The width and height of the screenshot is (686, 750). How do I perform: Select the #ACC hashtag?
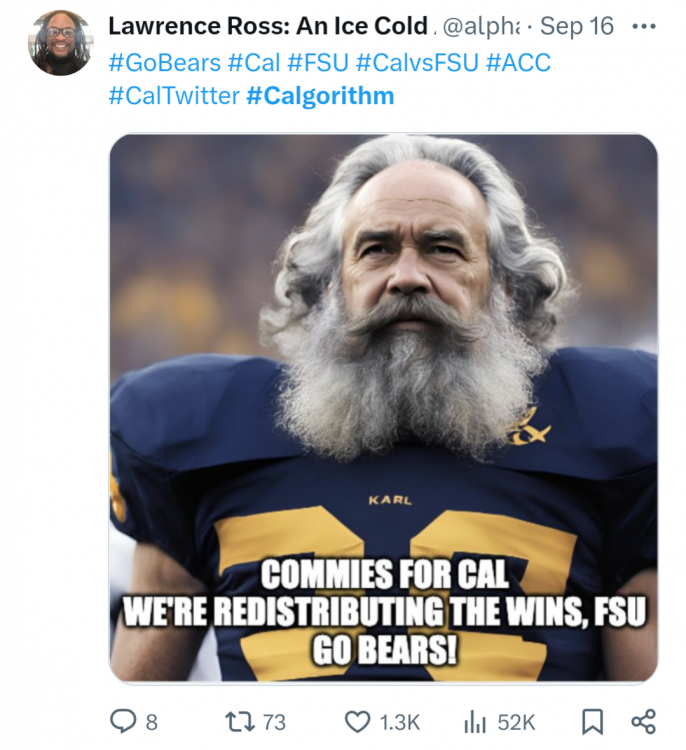pos(518,63)
